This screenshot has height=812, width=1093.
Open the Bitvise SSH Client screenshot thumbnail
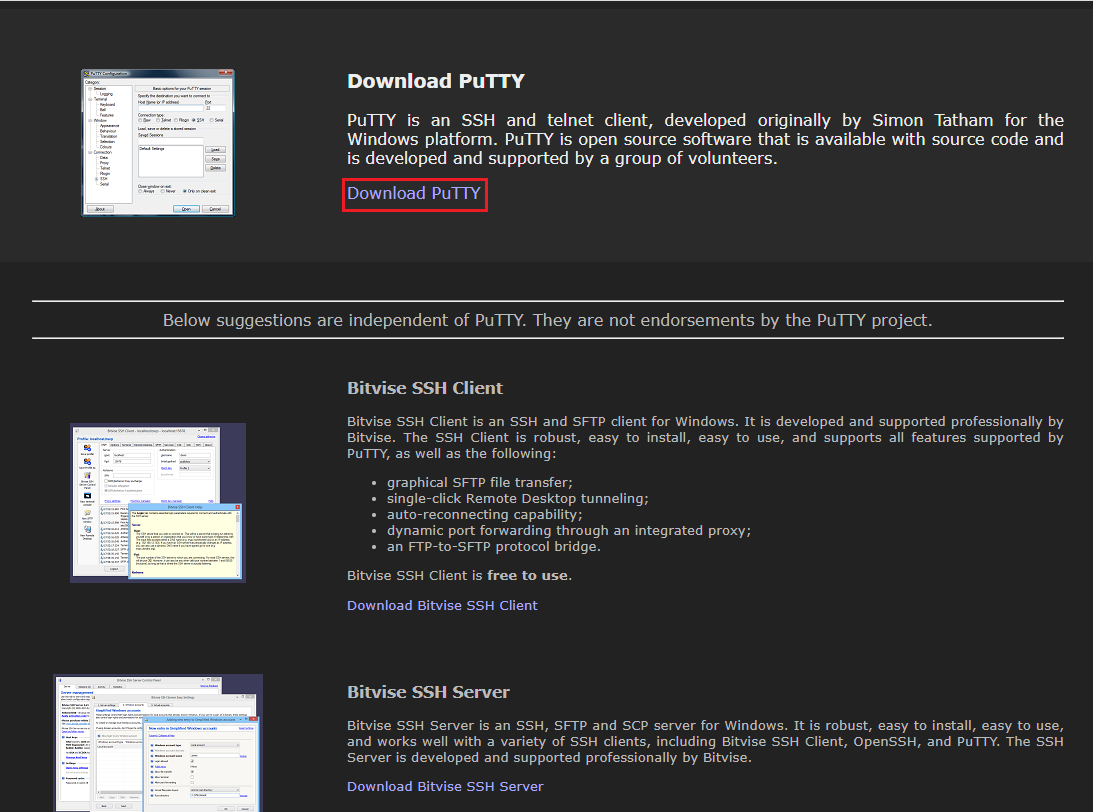pos(158,503)
